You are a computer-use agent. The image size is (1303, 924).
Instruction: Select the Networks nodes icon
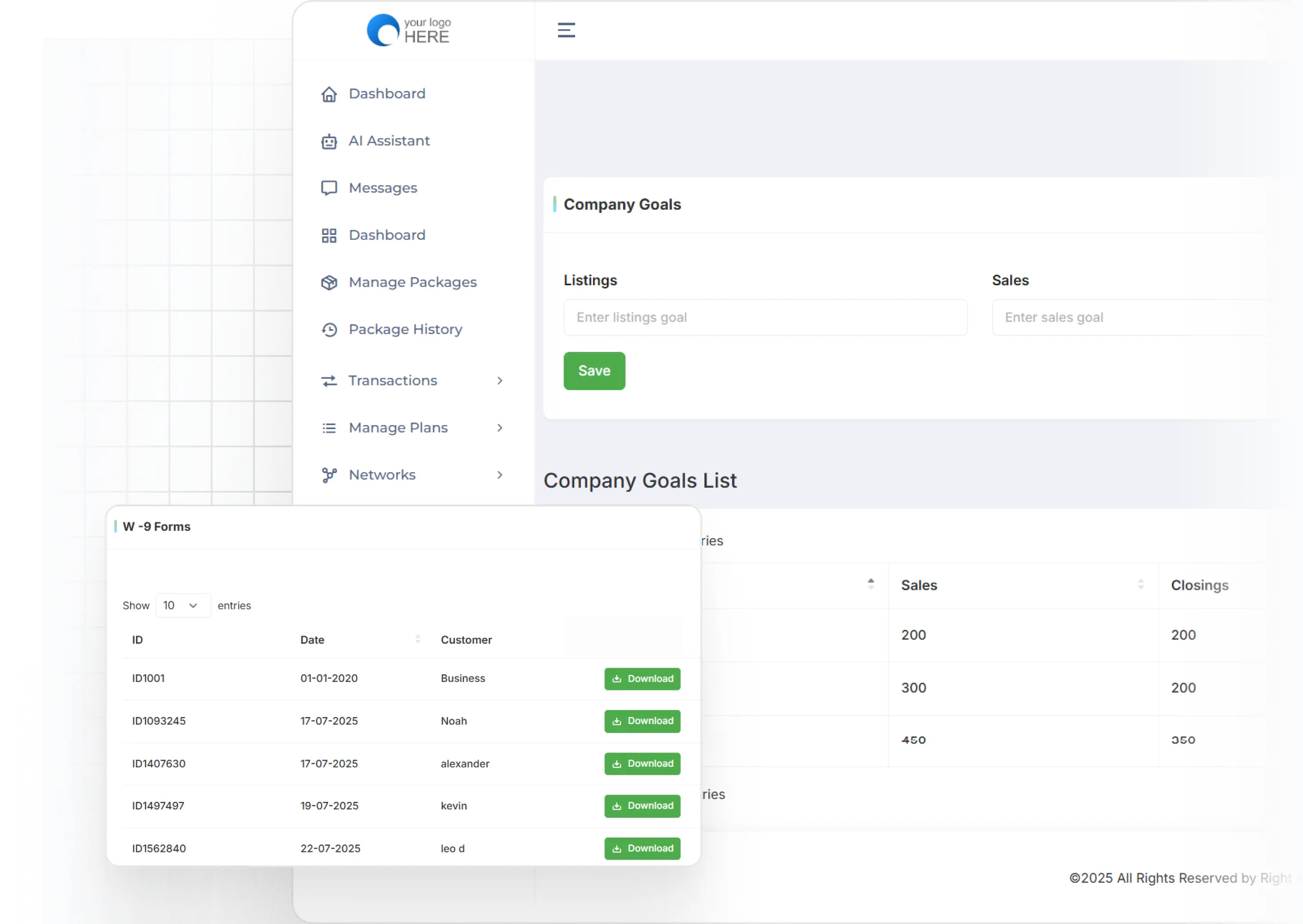point(329,475)
